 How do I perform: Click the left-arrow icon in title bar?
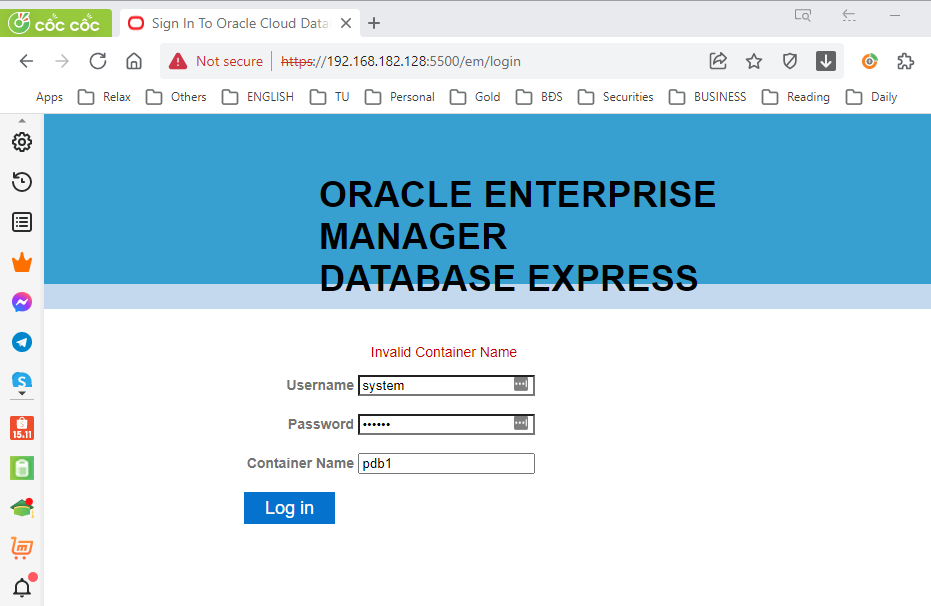coord(849,15)
